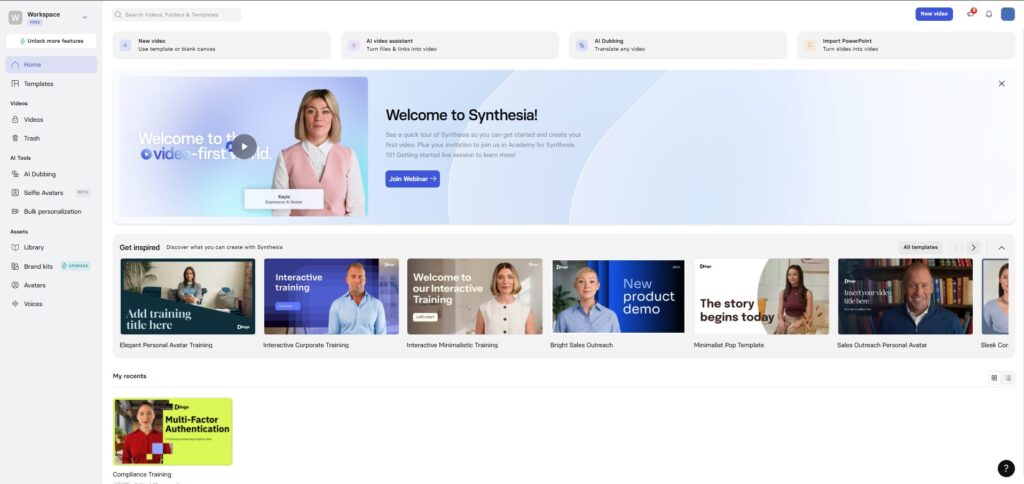Close the Welcome to Synthesia banner
The width and height of the screenshot is (1024, 484).
(x=1001, y=84)
